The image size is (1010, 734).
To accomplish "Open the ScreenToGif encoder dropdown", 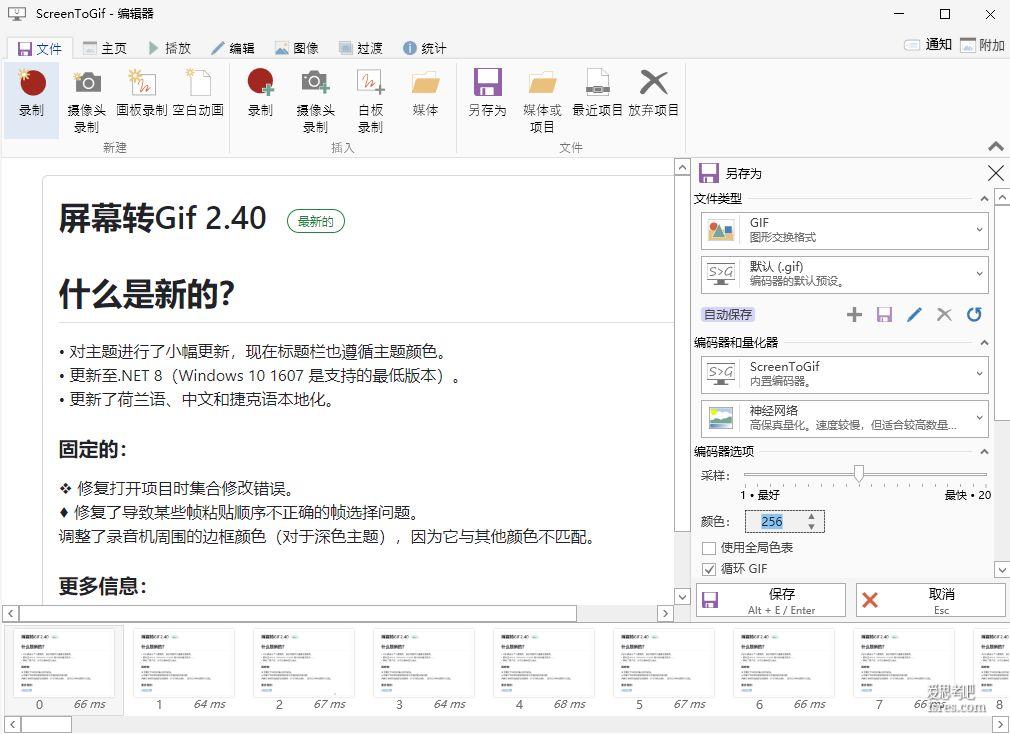I will (844, 373).
